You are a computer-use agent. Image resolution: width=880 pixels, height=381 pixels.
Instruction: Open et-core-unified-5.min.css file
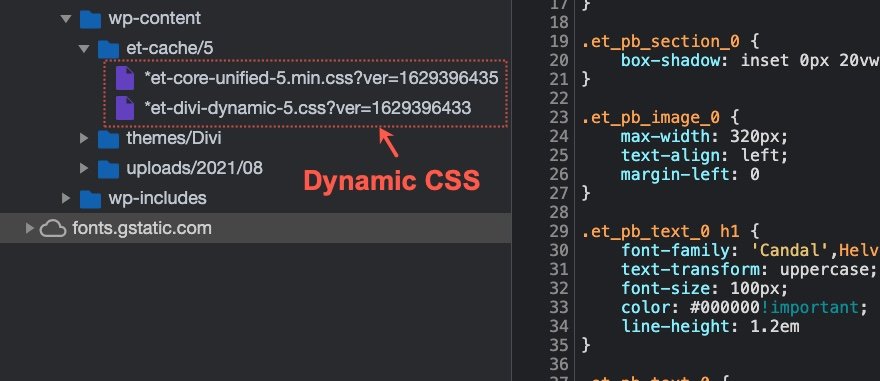pyautogui.click(x=321, y=78)
